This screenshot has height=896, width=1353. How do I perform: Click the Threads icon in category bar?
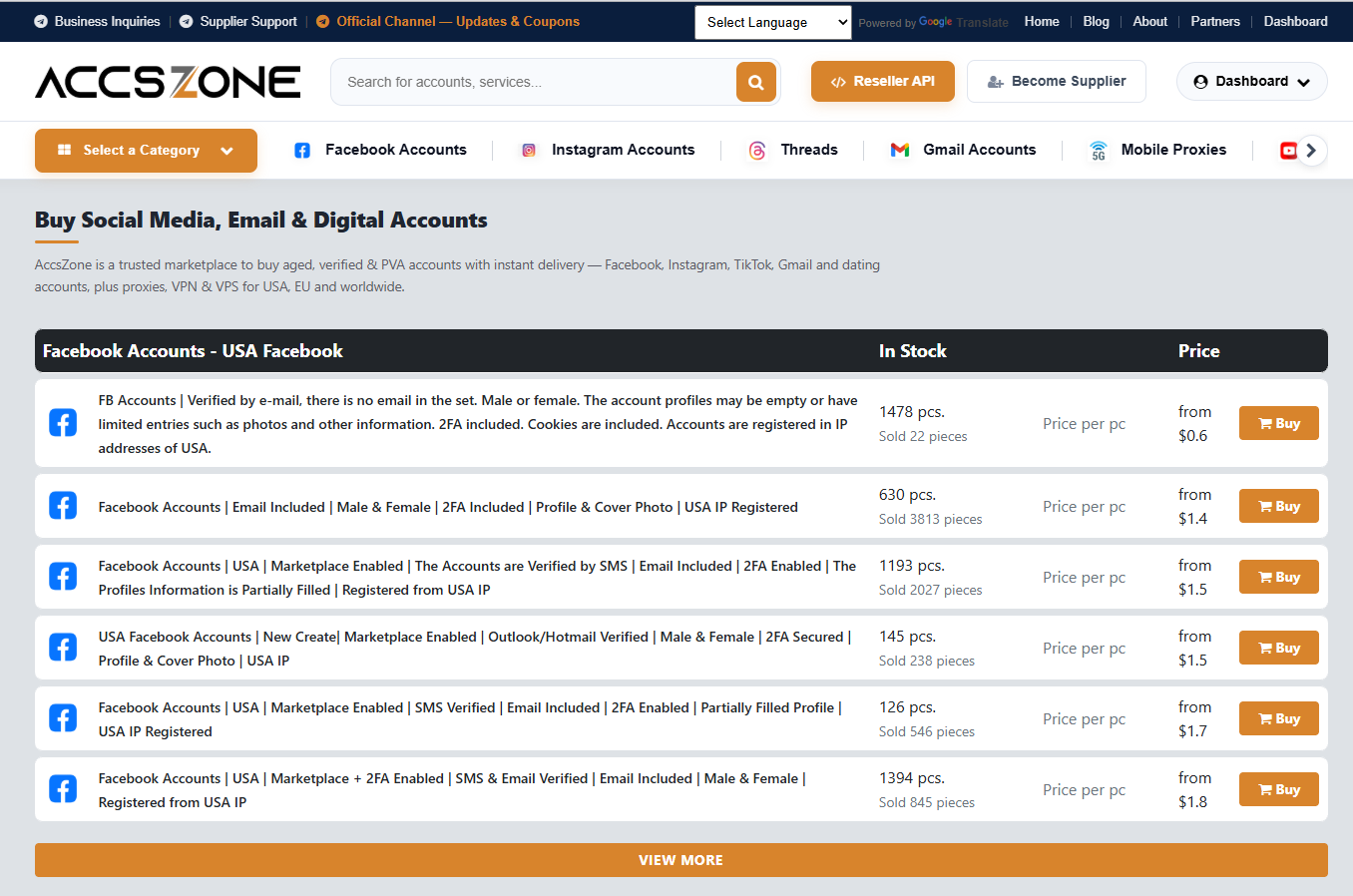[757, 151]
